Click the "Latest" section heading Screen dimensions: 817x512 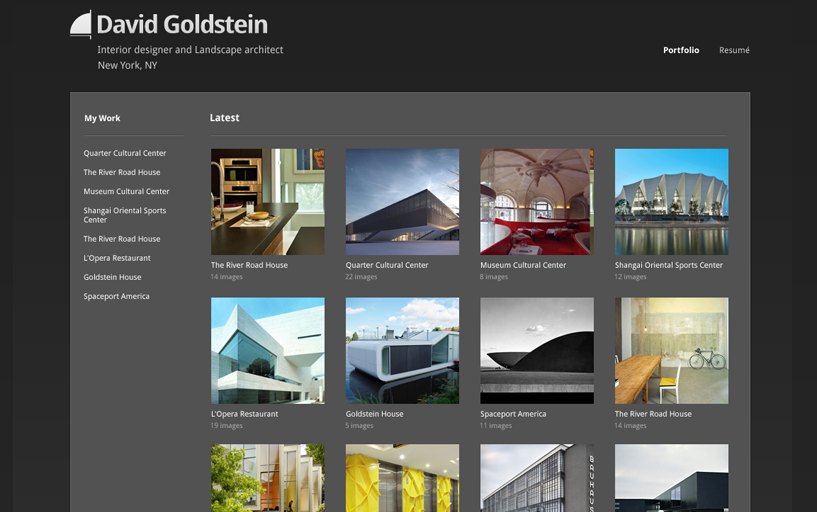[225, 118]
